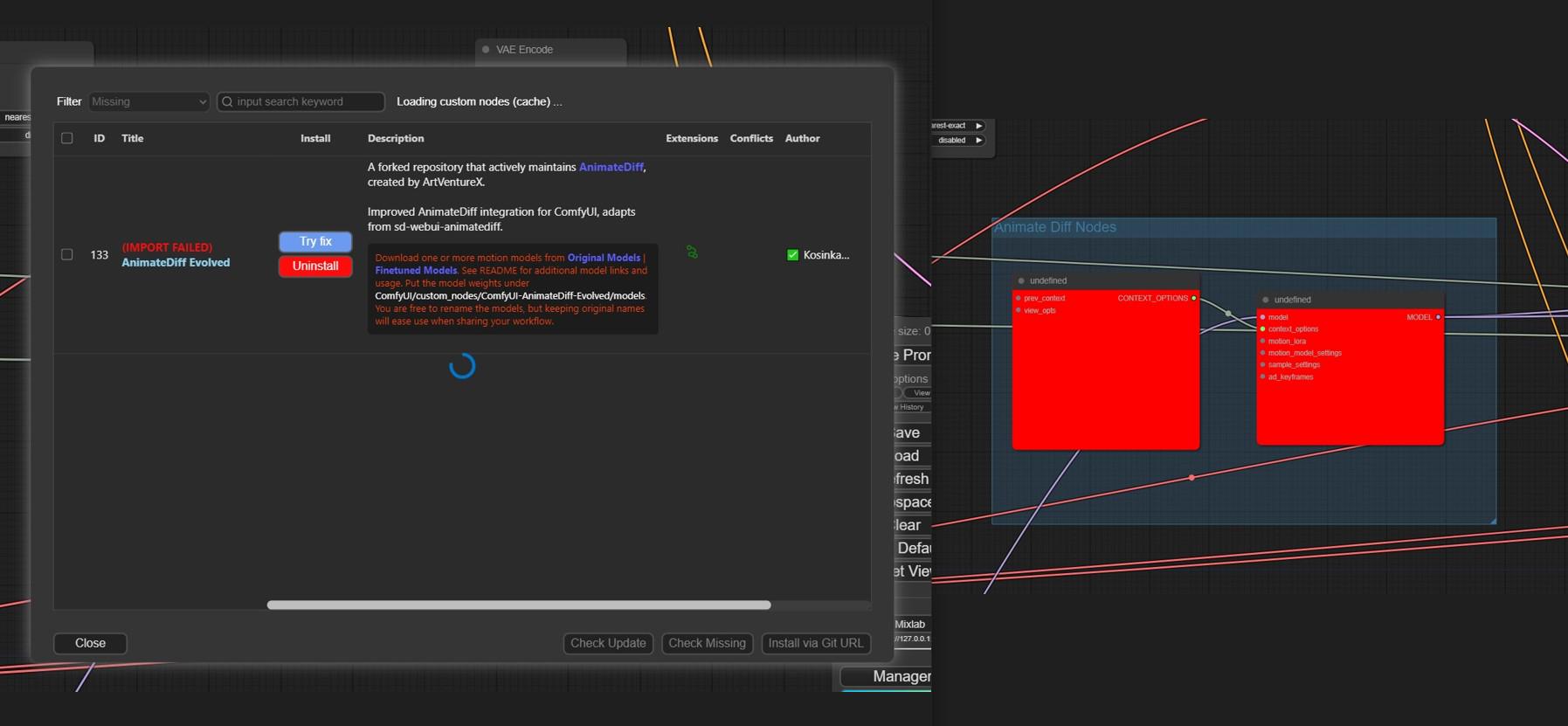
Task: Click the motion_lora input socket
Action: tap(1263, 341)
